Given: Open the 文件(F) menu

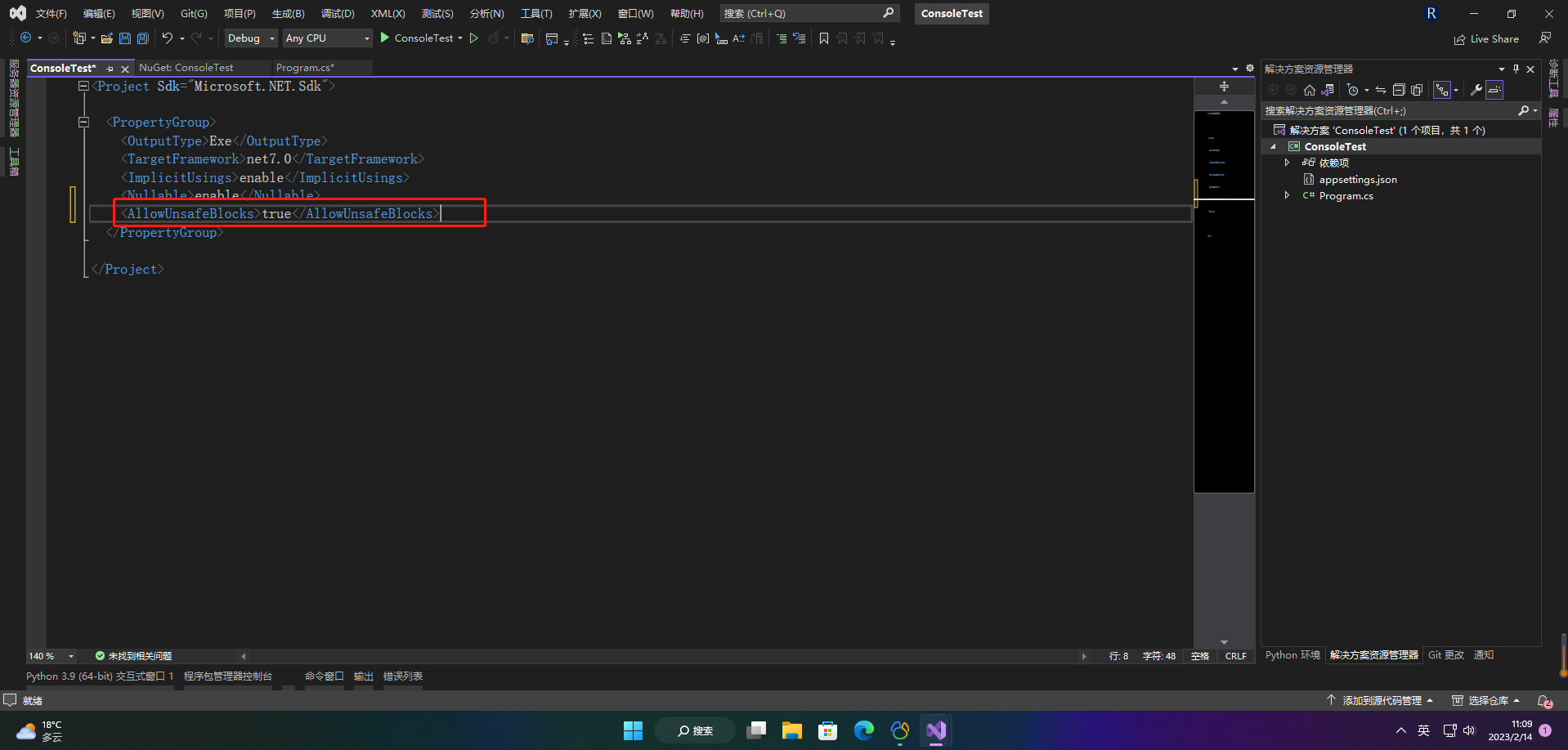Looking at the screenshot, I should (51, 14).
